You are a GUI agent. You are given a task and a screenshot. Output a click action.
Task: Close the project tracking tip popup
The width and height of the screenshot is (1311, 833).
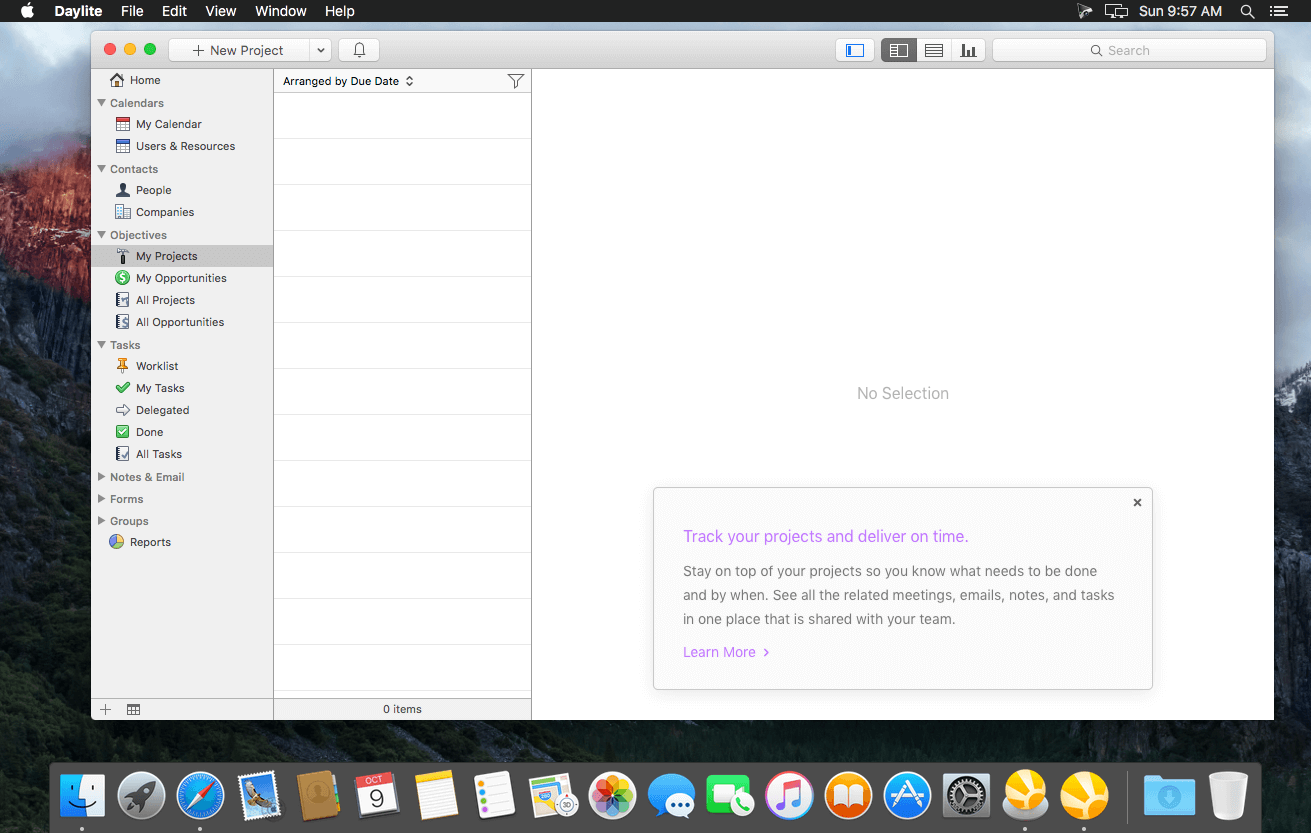(1137, 503)
